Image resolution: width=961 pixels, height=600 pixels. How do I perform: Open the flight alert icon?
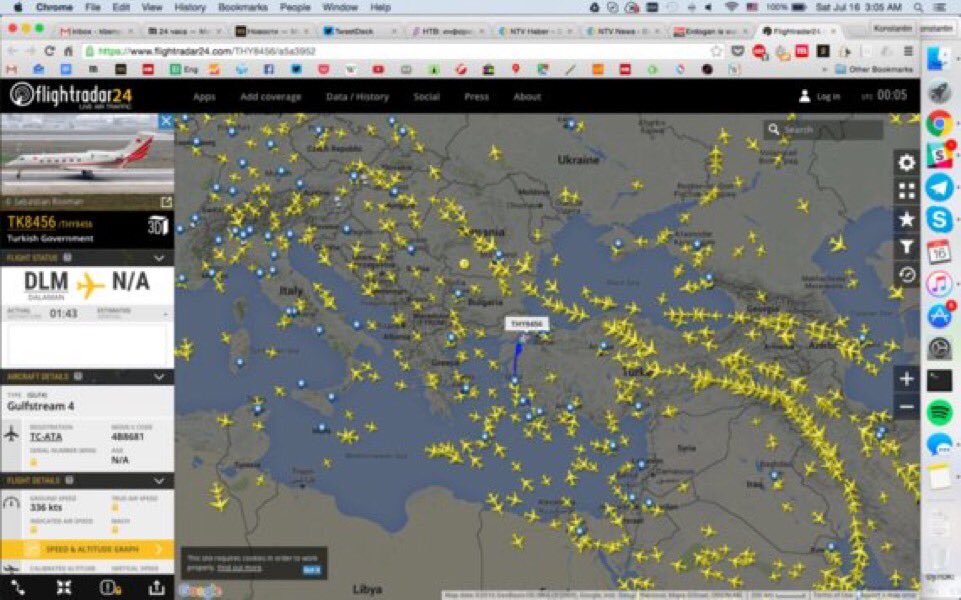pos(110,588)
